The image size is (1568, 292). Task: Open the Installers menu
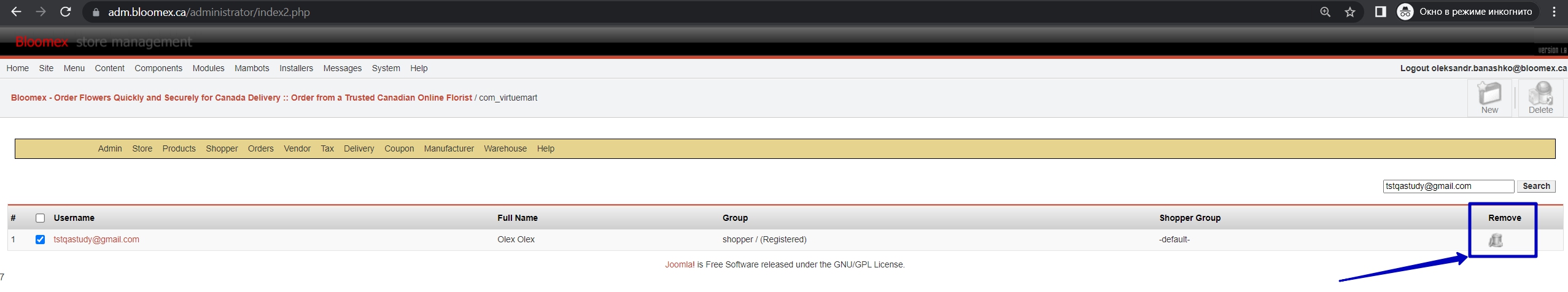[x=296, y=68]
